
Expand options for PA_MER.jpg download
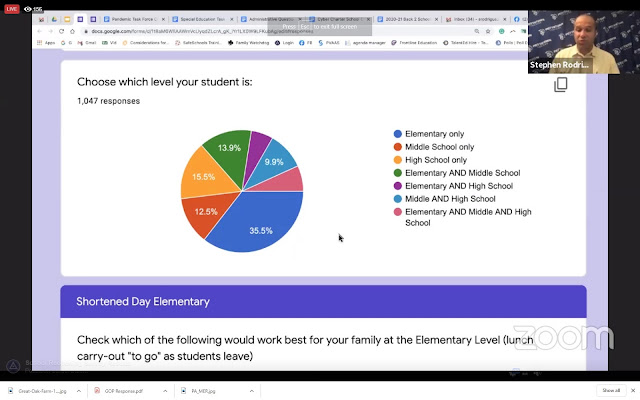[x=251, y=391]
